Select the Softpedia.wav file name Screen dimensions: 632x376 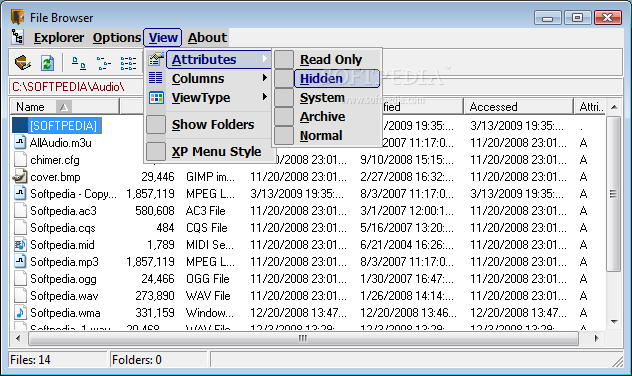tap(64, 296)
